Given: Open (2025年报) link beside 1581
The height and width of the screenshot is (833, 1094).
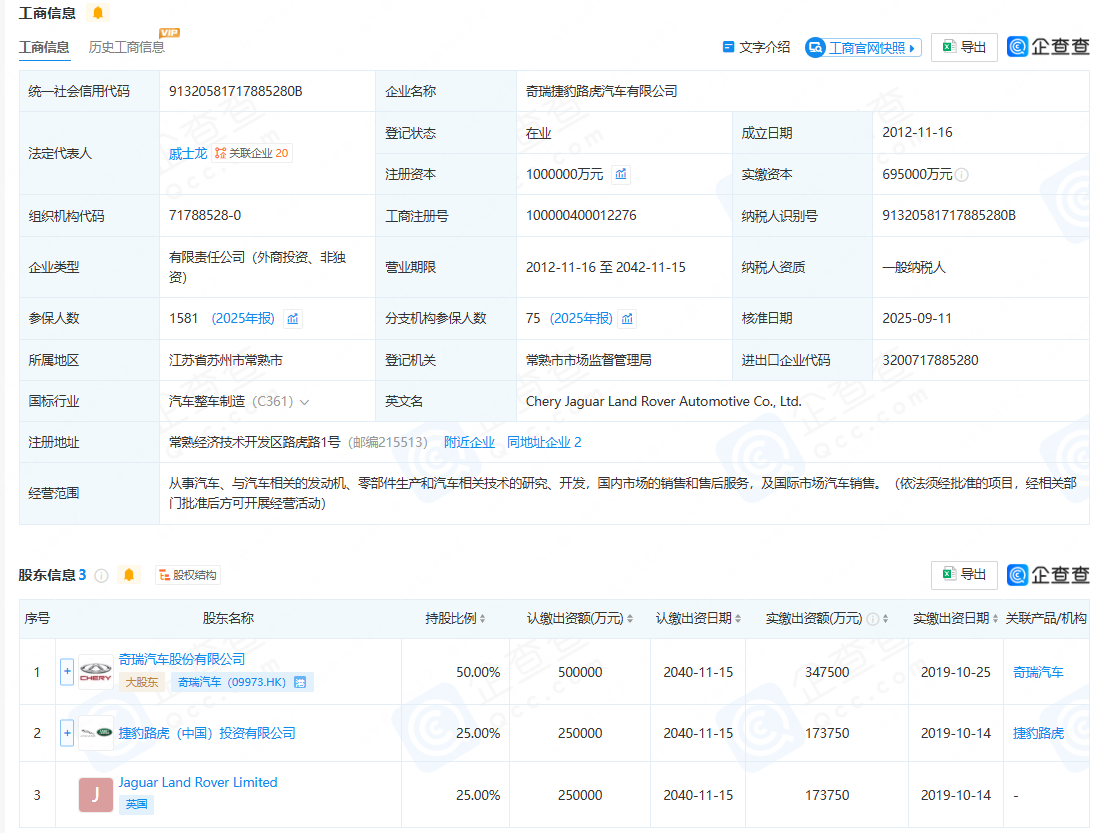Looking at the screenshot, I should point(243,318).
